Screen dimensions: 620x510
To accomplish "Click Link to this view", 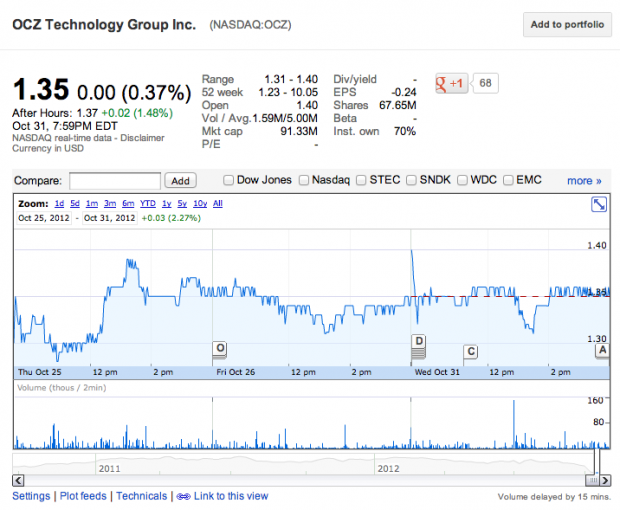I will pyautogui.click(x=231, y=496).
